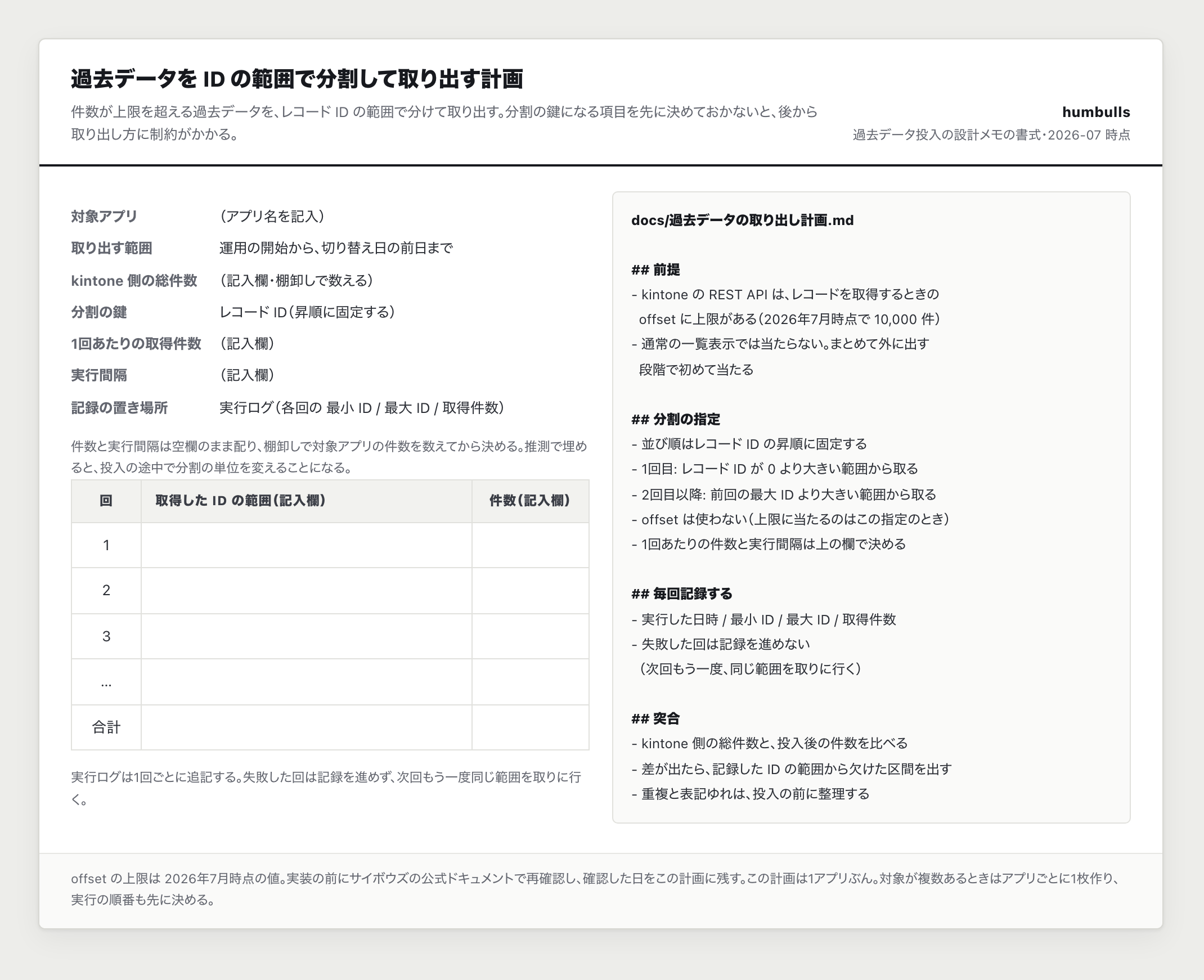Image resolution: width=1204 pixels, height=980 pixels.
Task: Click the 合計 row label
Action: coord(106,727)
